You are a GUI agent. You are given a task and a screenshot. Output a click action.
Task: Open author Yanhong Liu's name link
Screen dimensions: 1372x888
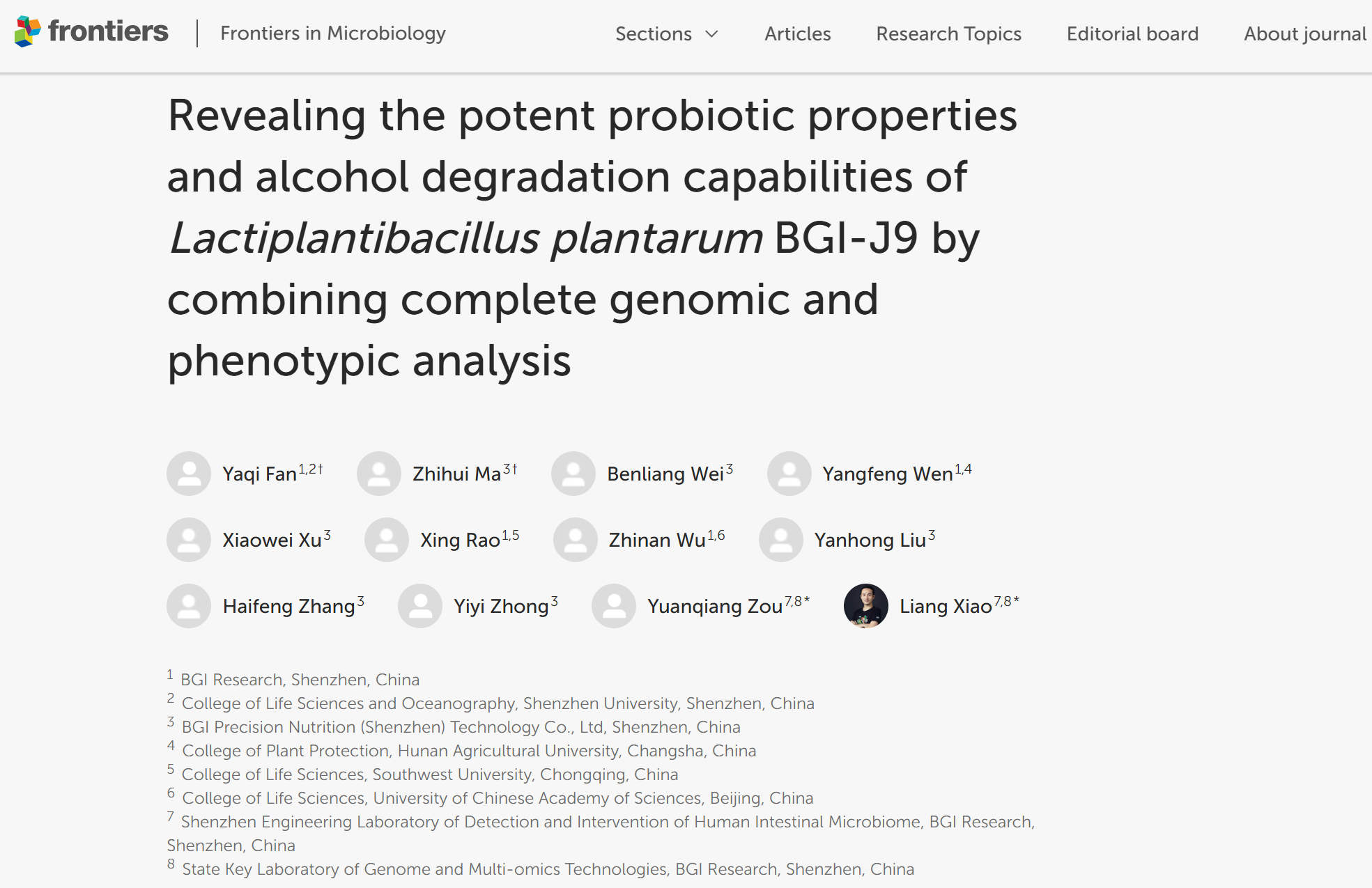pyautogui.click(x=870, y=540)
